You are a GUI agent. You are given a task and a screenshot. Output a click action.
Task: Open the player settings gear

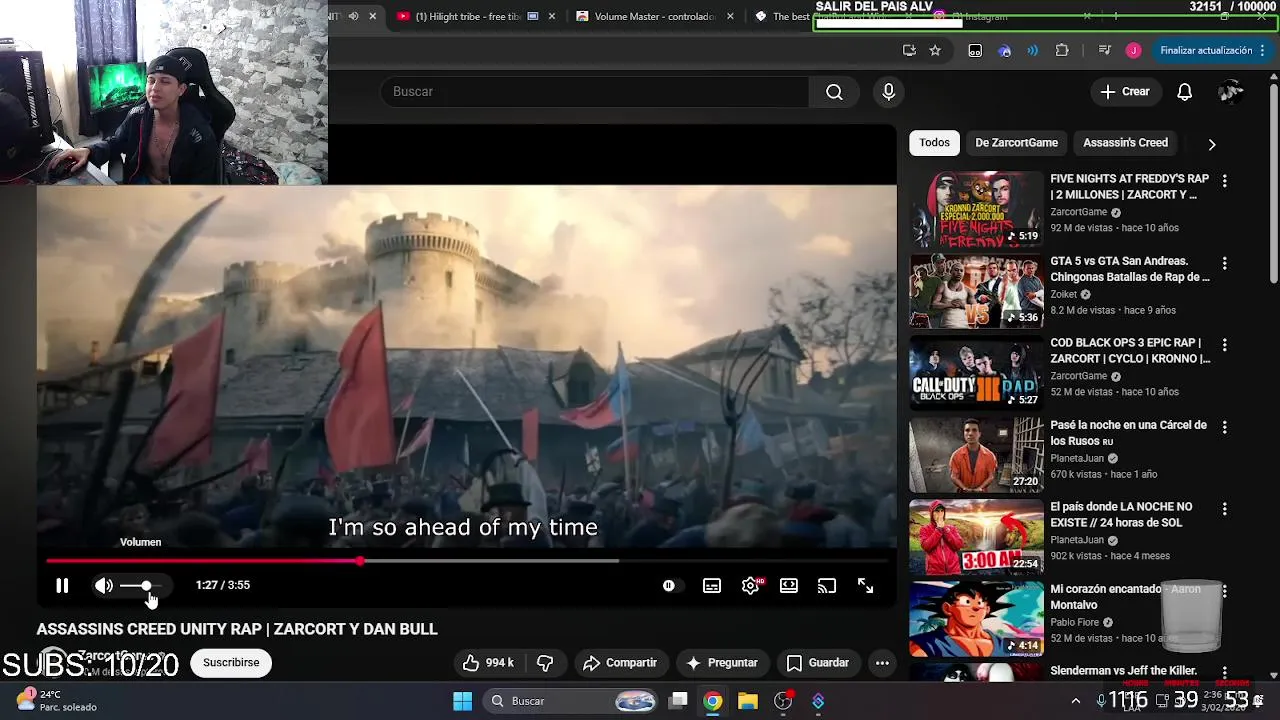click(751, 586)
